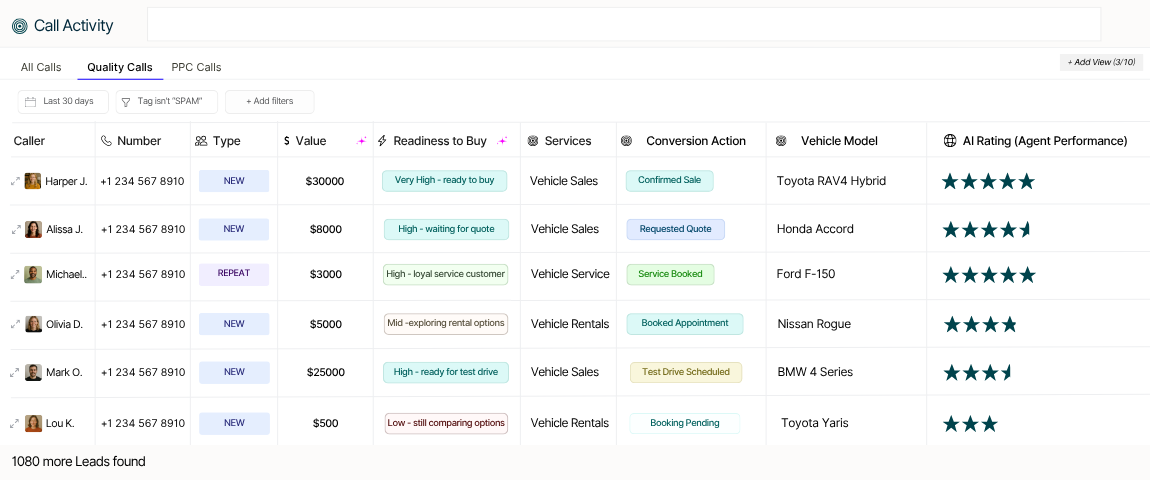Expand Lou K.'s call row
This screenshot has height=480, width=1150.
pyautogui.click(x=15, y=423)
